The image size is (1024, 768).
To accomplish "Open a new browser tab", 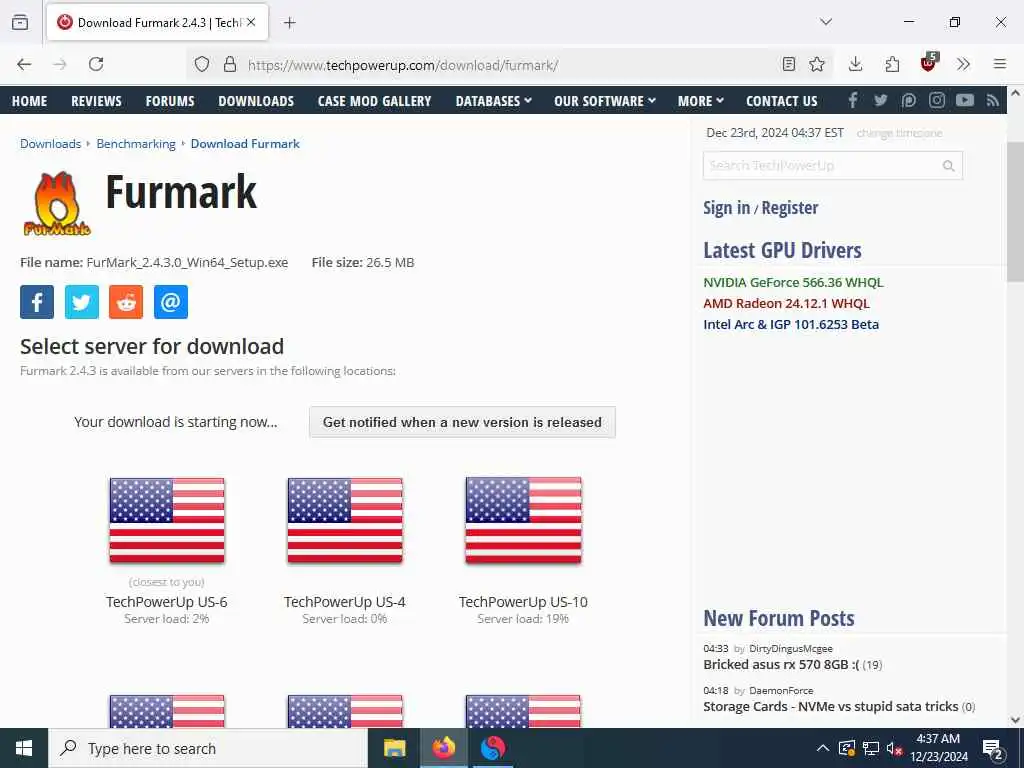I will 289,23.
